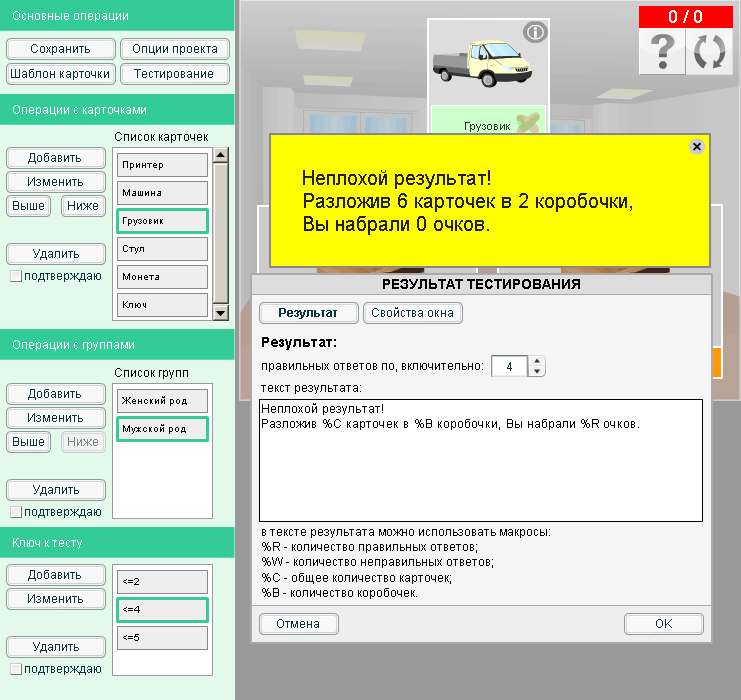Select the <=2 test key entry
741x700 pixels.
pyautogui.click(x=162, y=581)
